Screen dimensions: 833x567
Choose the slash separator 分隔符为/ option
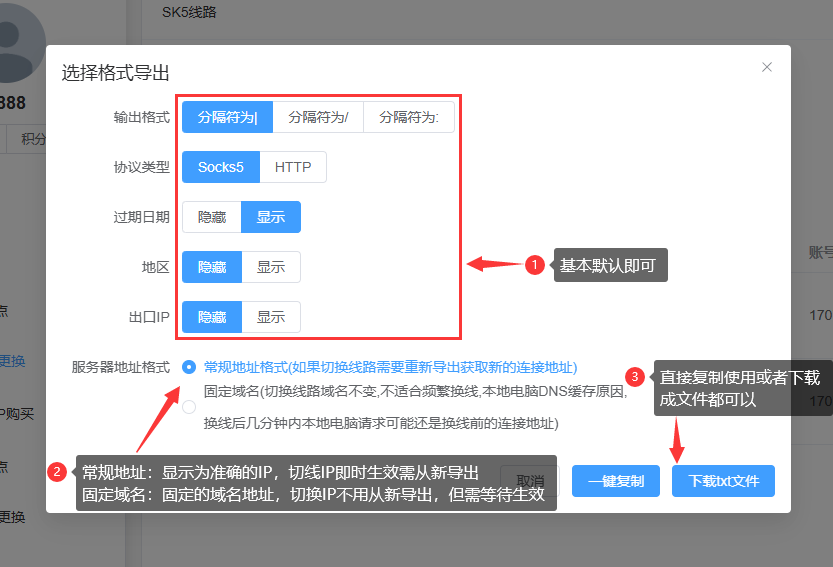[x=318, y=117]
